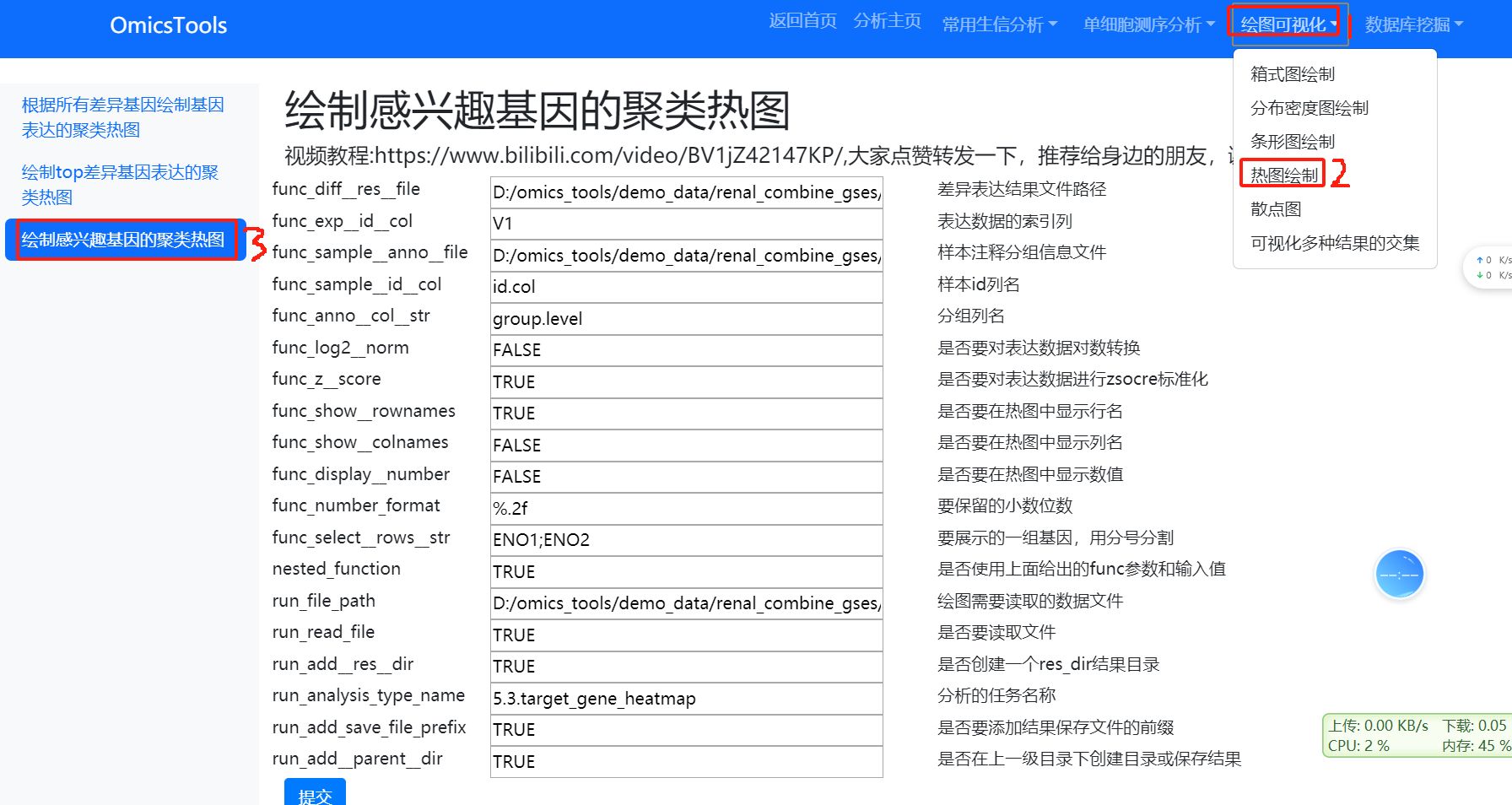1512x805 pixels.
Task: Click func_log2_norm FALSE field
Action: 687,350
